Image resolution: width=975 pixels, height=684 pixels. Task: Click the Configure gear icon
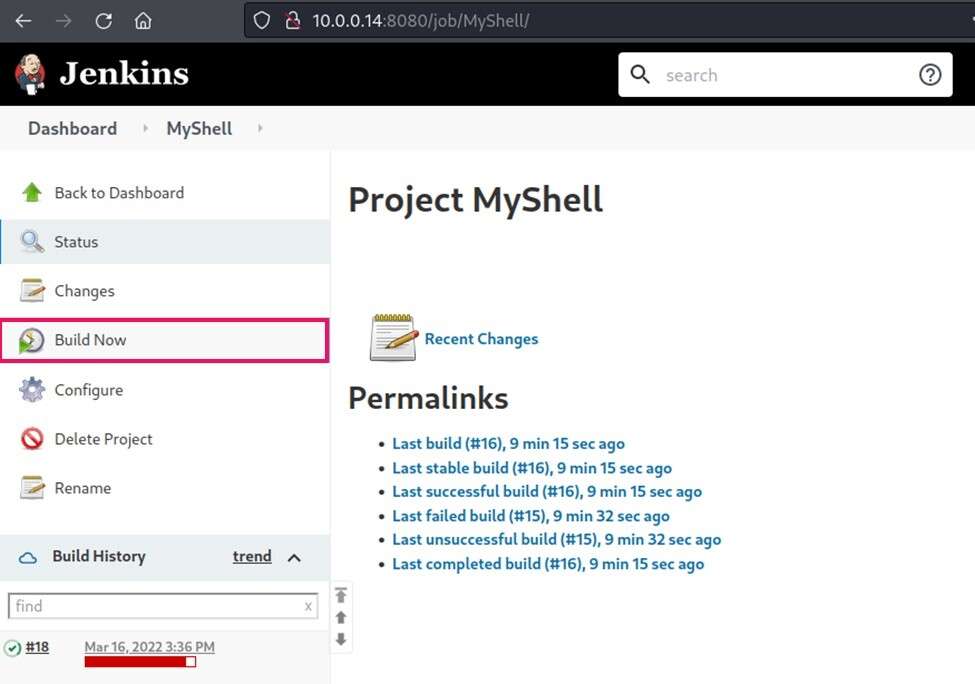coord(32,390)
